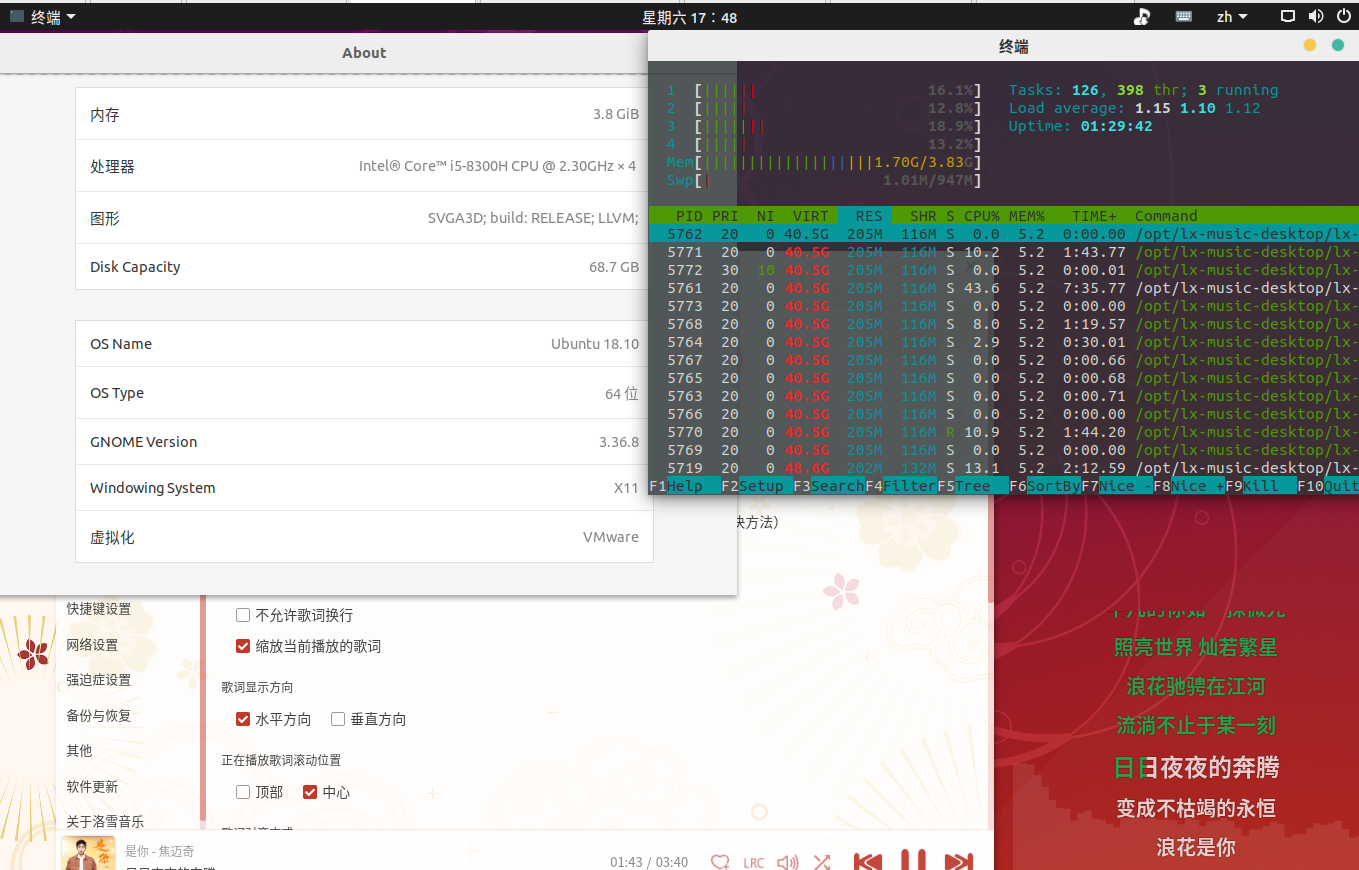Screen dimensions: 1359x870
Task: Select 水平方向 lyric direction
Action: [x=243, y=719]
